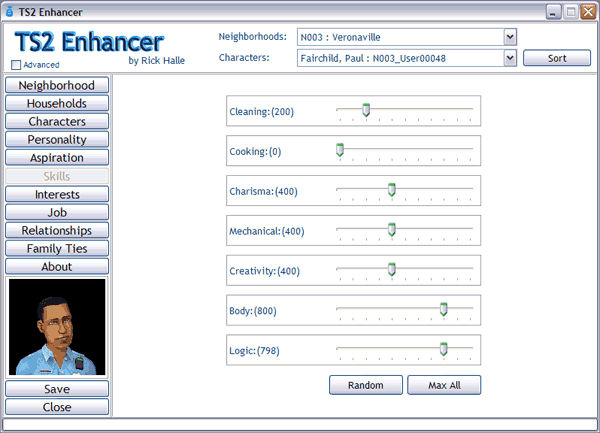This screenshot has width=600, height=433.
Task: Click the by Rick Halle credit text
Action: tap(157, 60)
